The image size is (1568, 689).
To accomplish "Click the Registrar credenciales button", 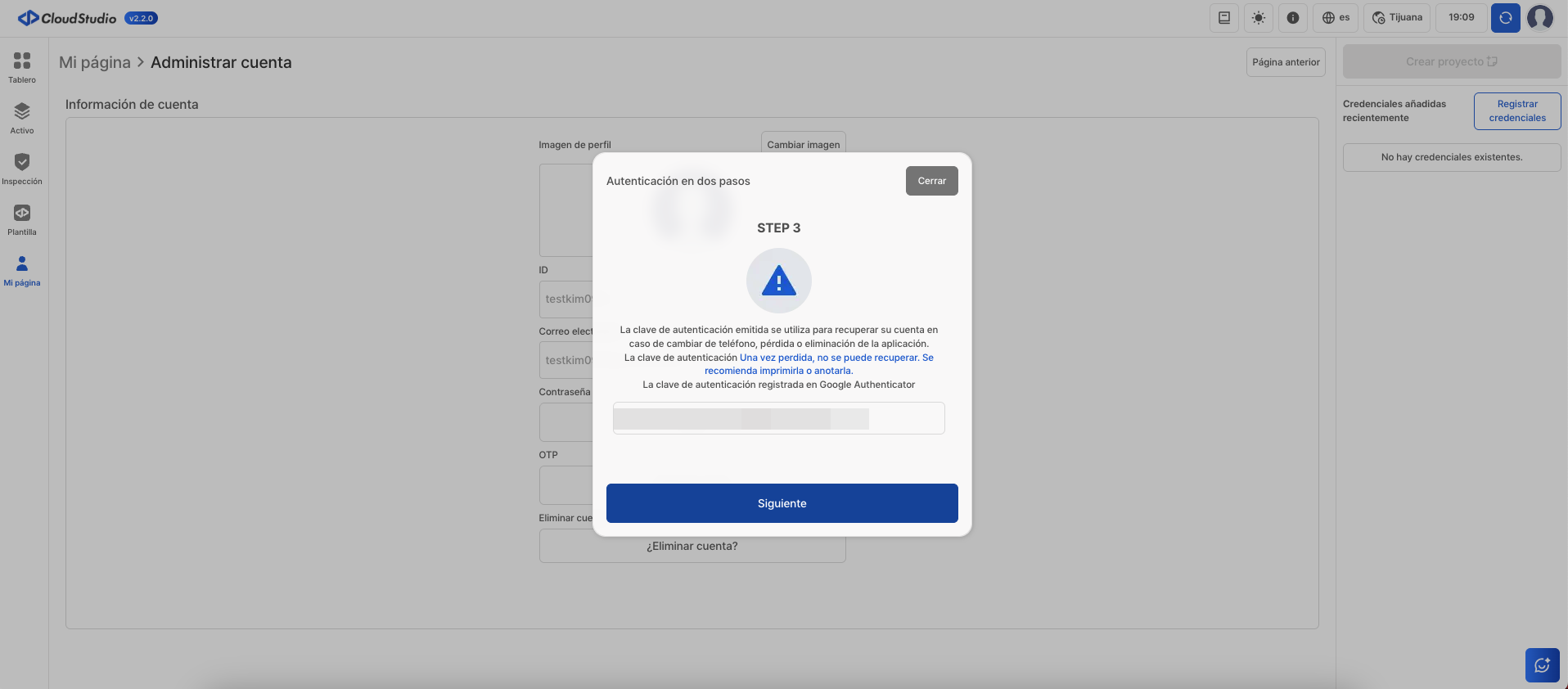I will click(1516, 111).
